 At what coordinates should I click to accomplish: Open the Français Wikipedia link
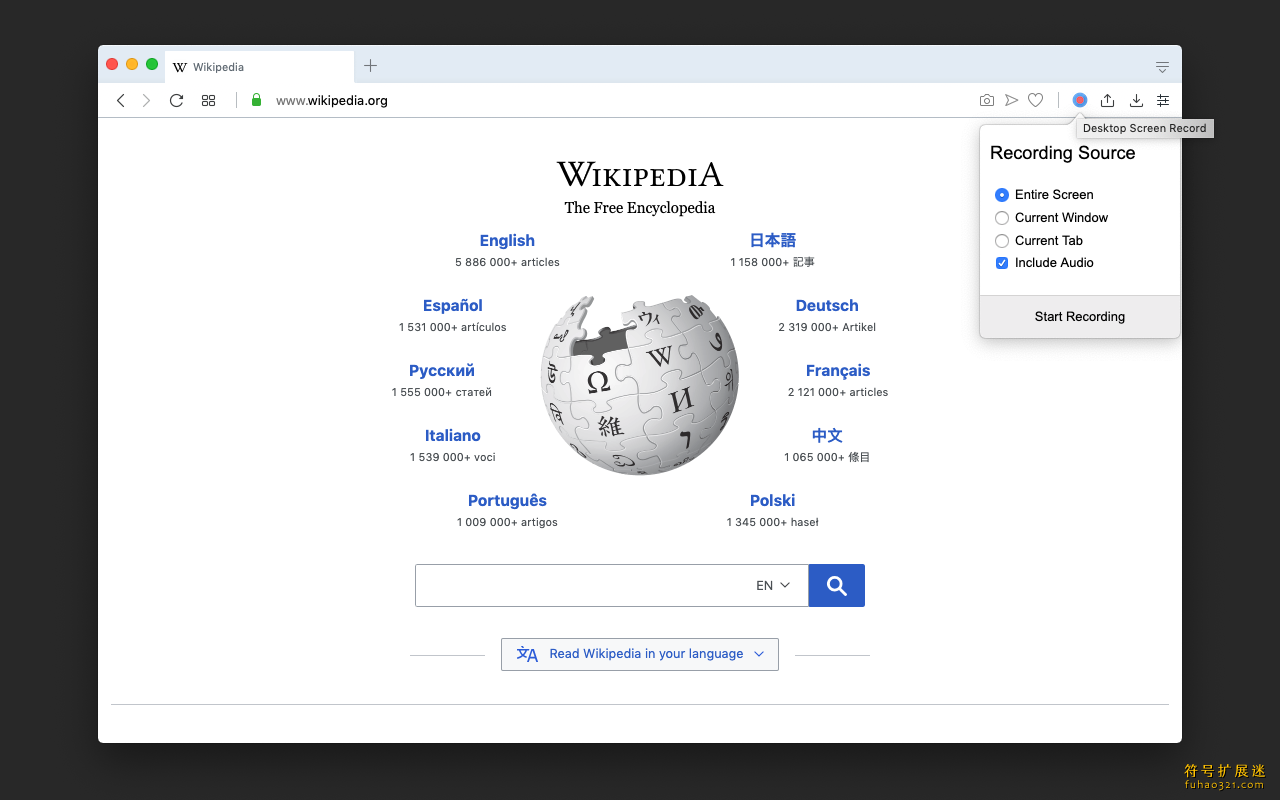click(838, 371)
